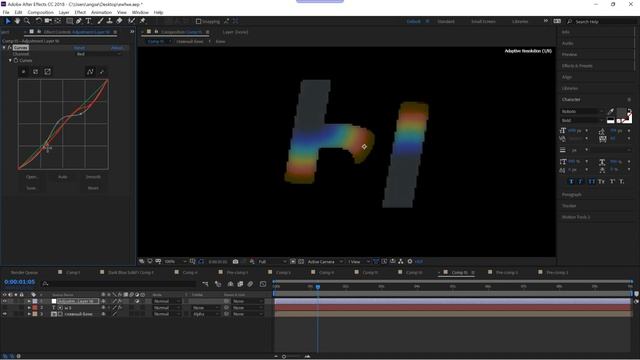Viewport: 640px width, 360px height.
Task: Open the Bold font style dropdown
Action: pos(582,120)
